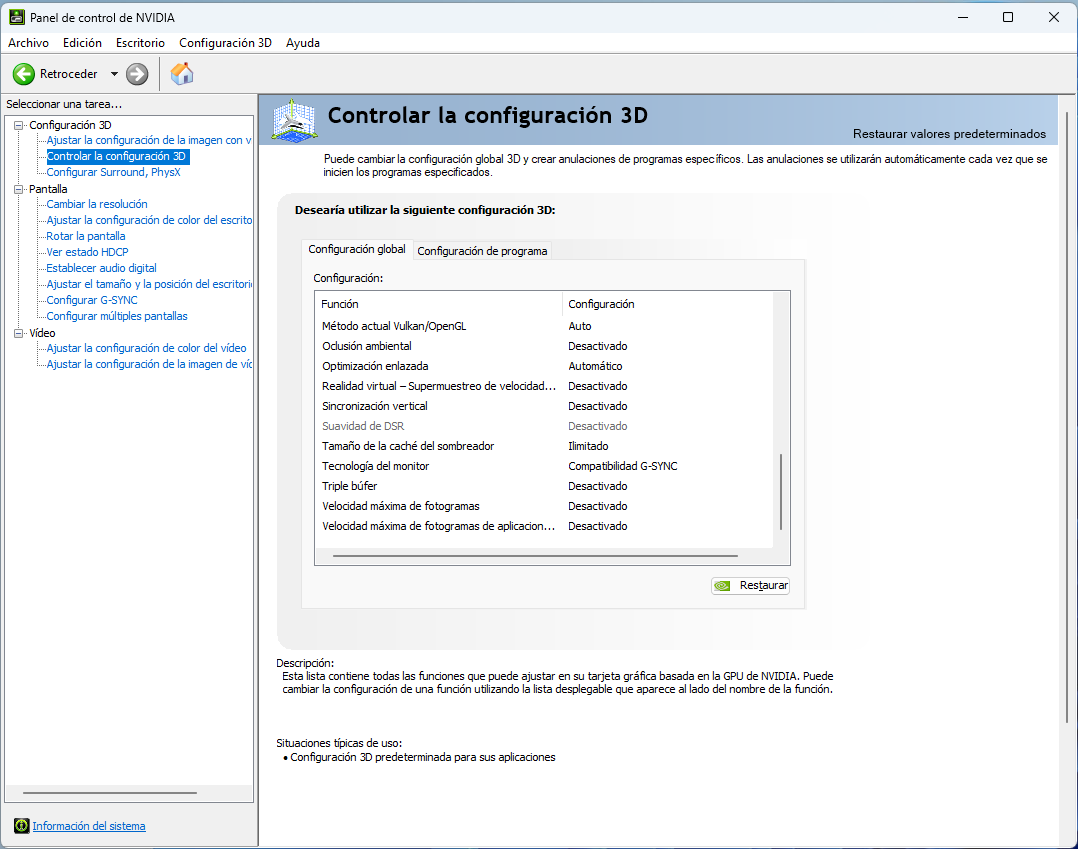
Task: Click the Compatibilidad G-SYNC value
Action: (x=623, y=466)
